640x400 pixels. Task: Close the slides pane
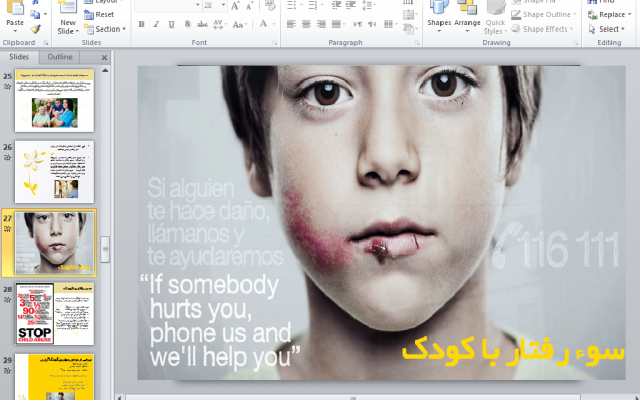tap(104, 58)
